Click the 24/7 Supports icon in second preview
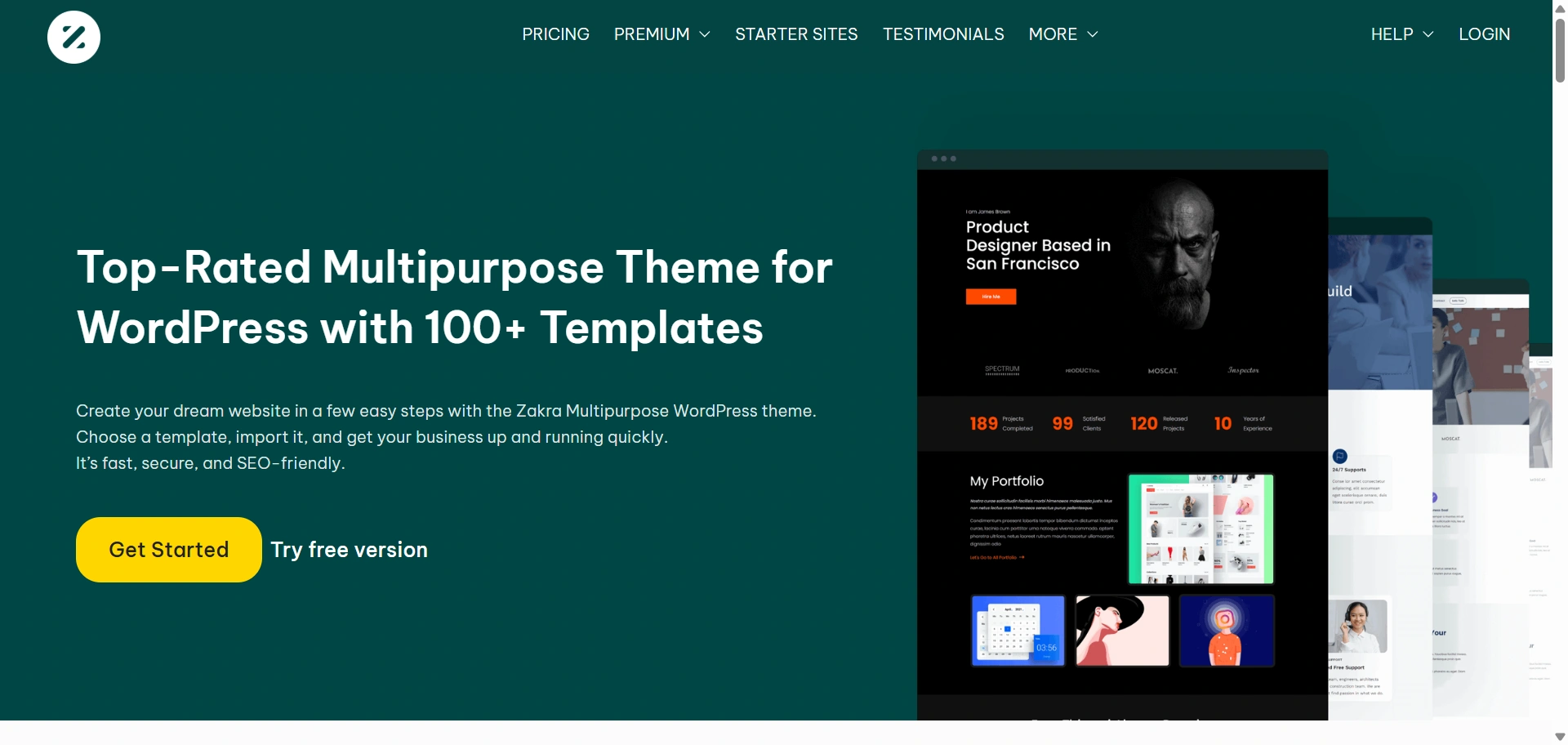This screenshot has width=1568, height=745. click(x=1340, y=456)
